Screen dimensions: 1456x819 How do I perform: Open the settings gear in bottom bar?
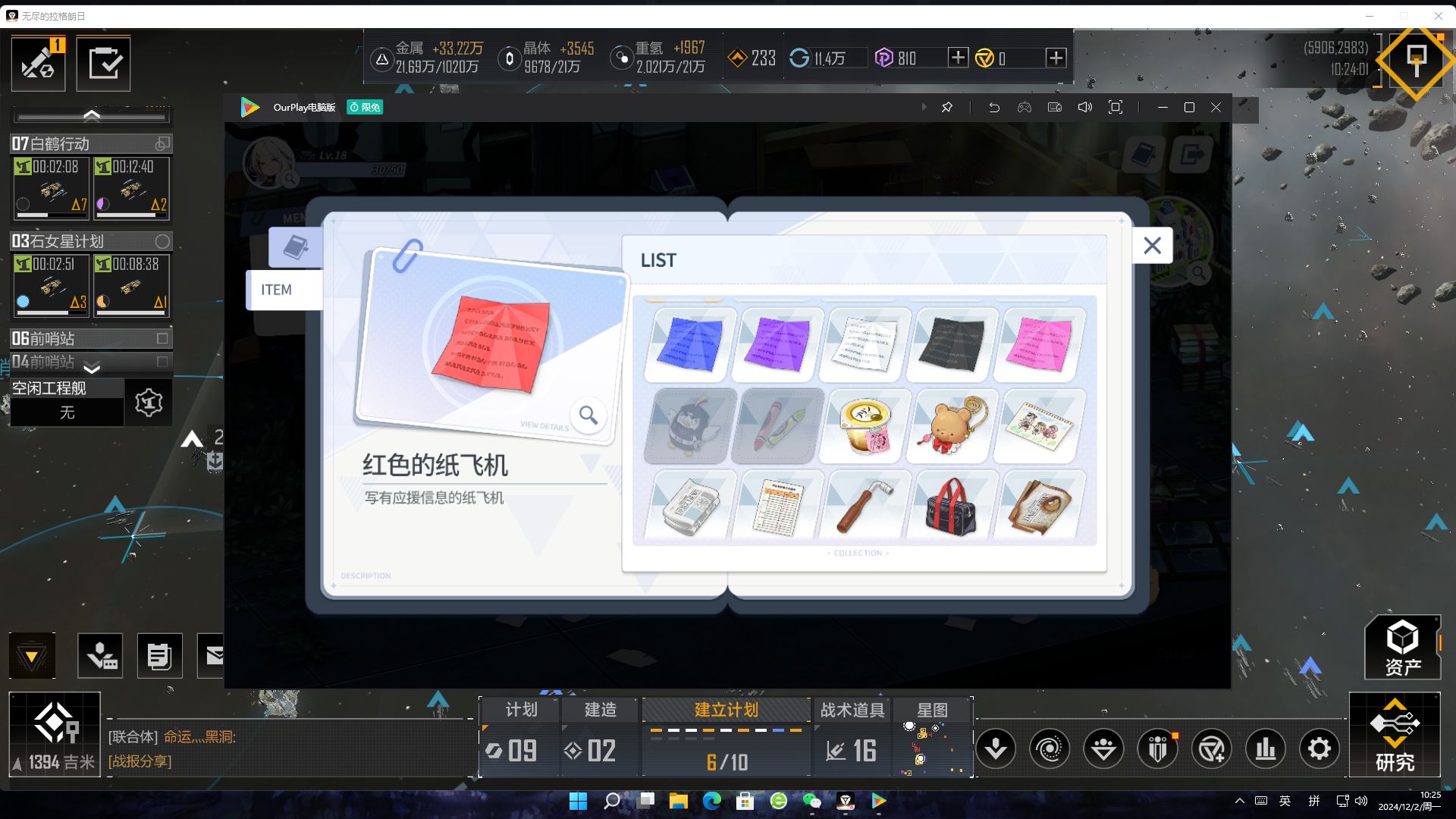coord(1319,749)
